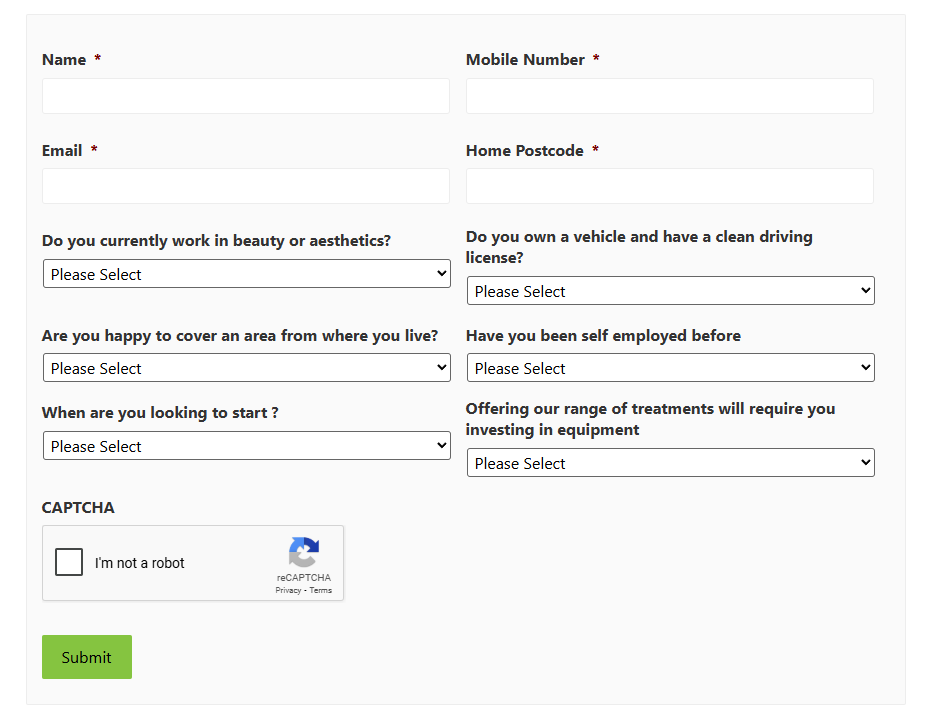Click the Name field label
The image size is (932, 721).
click(x=64, y=60)
